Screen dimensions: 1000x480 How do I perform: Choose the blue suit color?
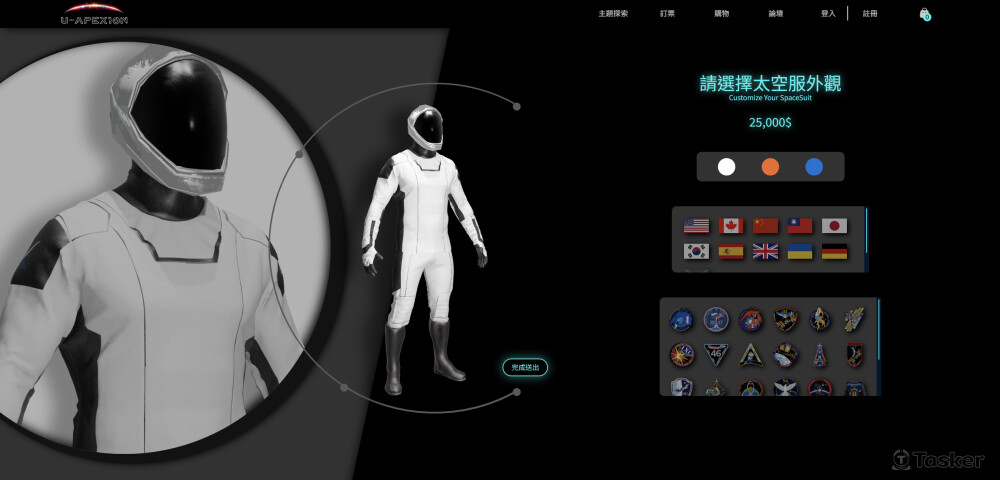[x=814, y=167]
